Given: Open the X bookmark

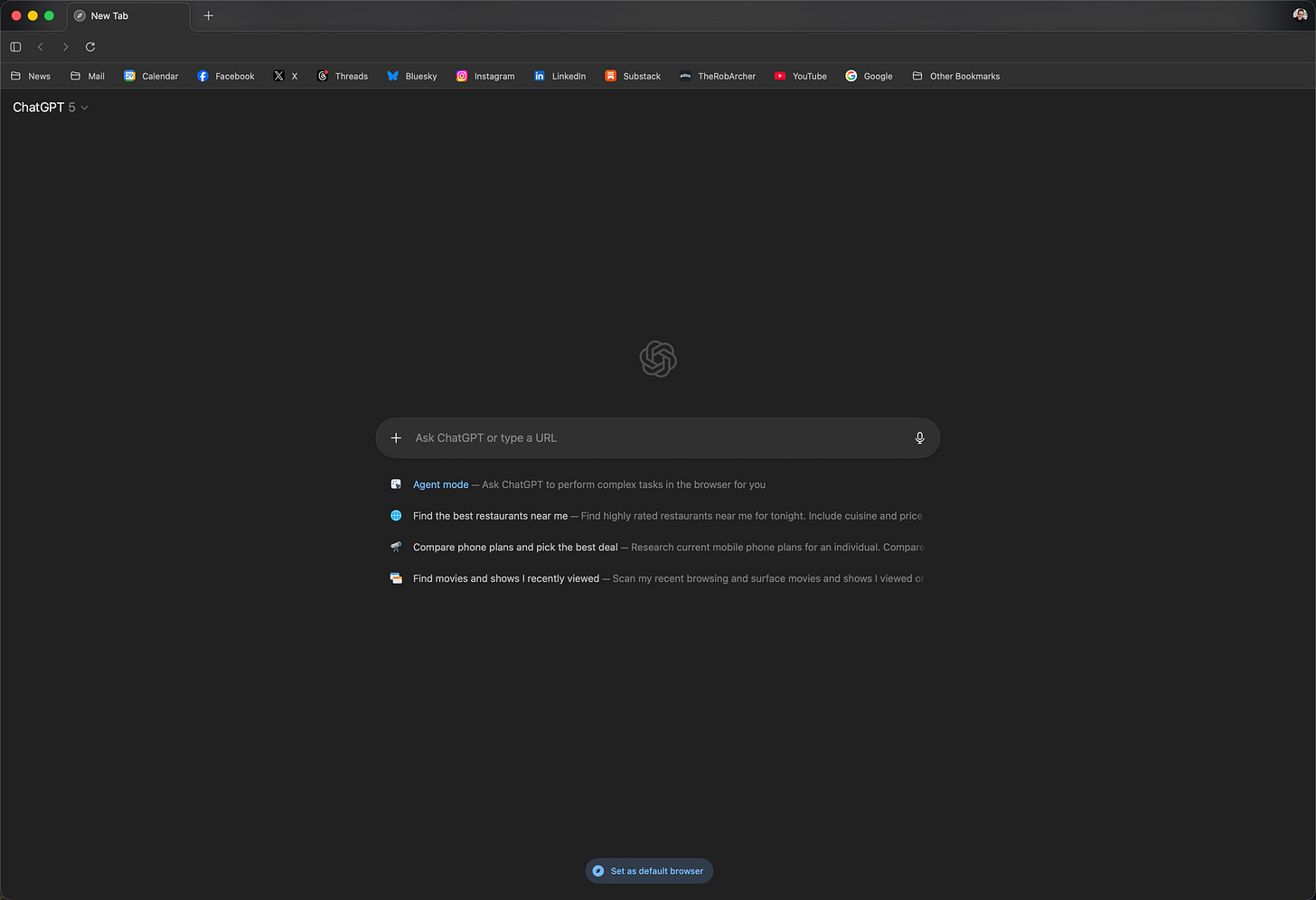Looking at the screenshot, I should click(x=286, y=76).
